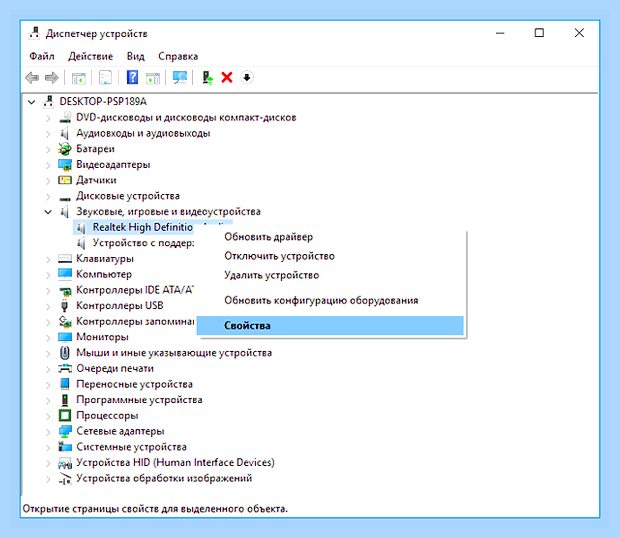
Task: Click the Сетевые адаптеры network icon
Action: [x=65, y=431]
